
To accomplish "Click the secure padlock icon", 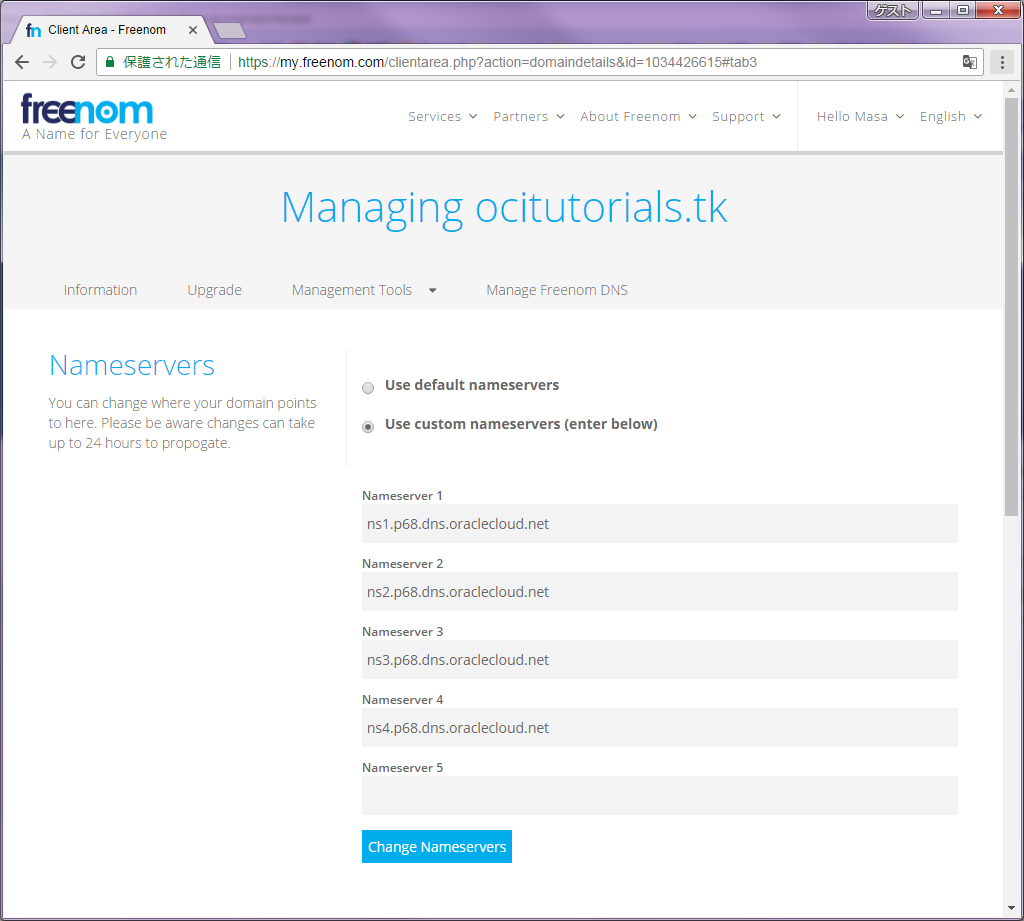I will coord(110,62).
